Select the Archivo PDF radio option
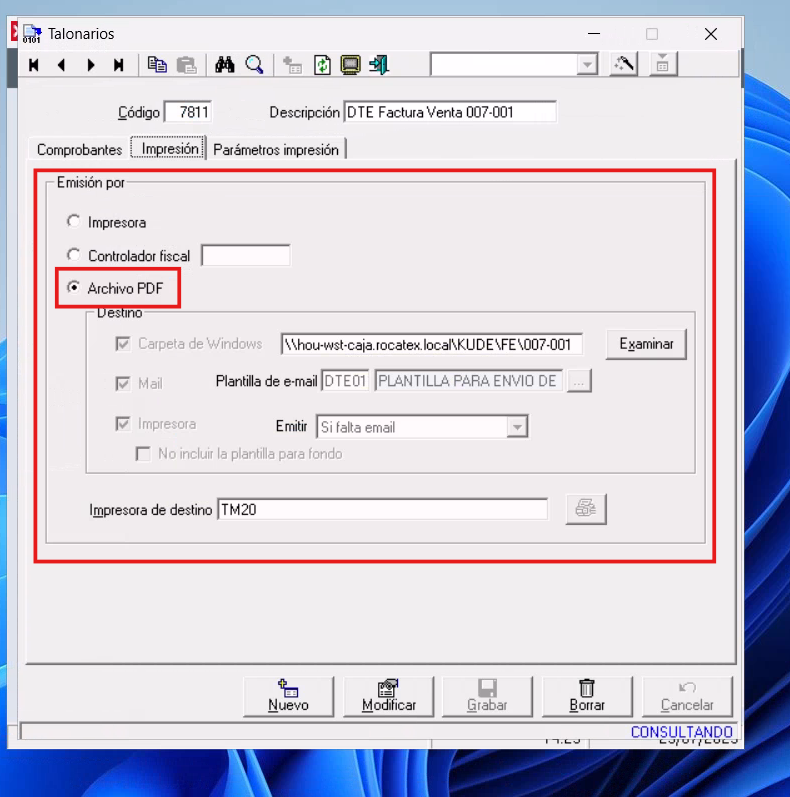 point(73,288)
